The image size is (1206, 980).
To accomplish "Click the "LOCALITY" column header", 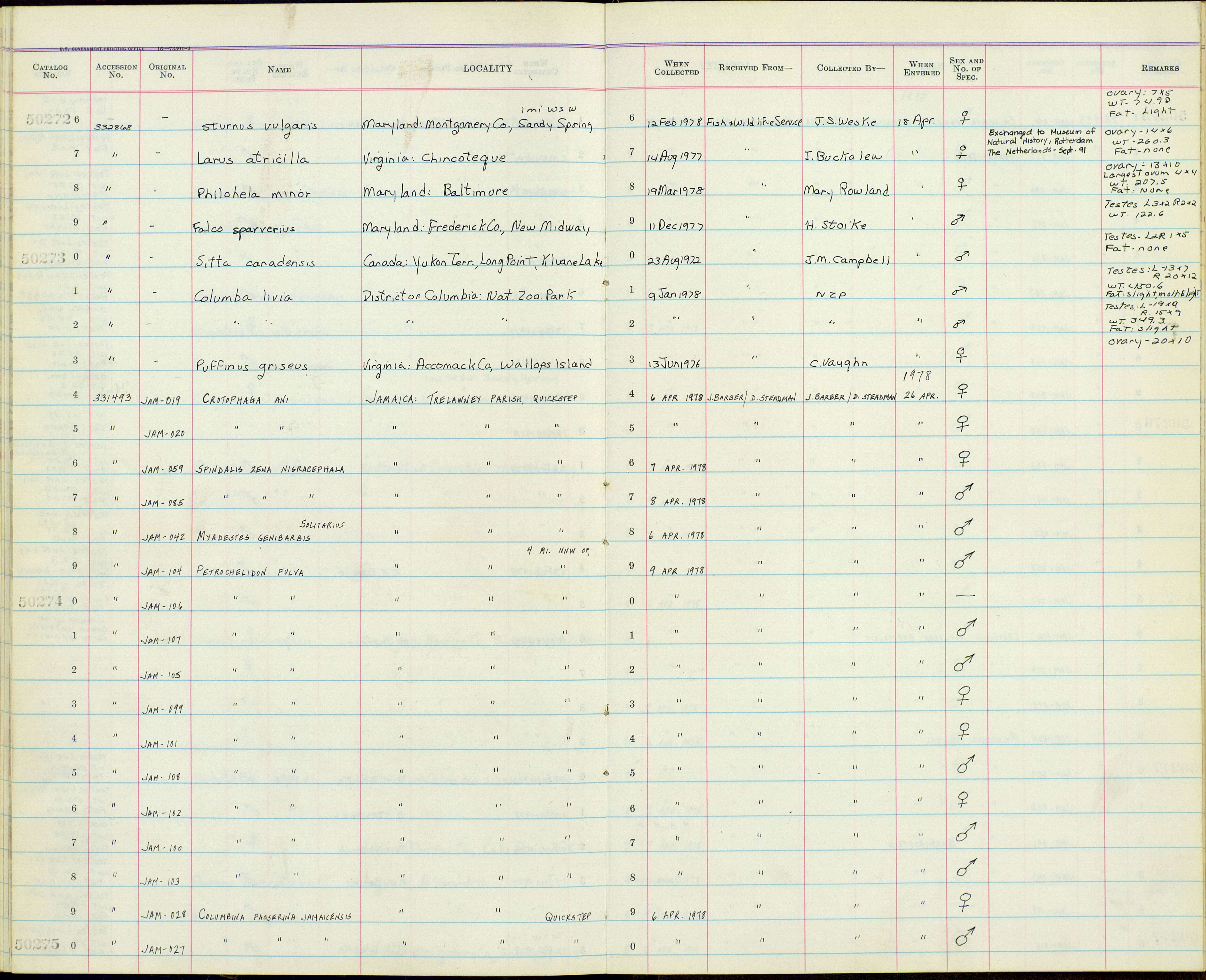I will coord(487,68).
